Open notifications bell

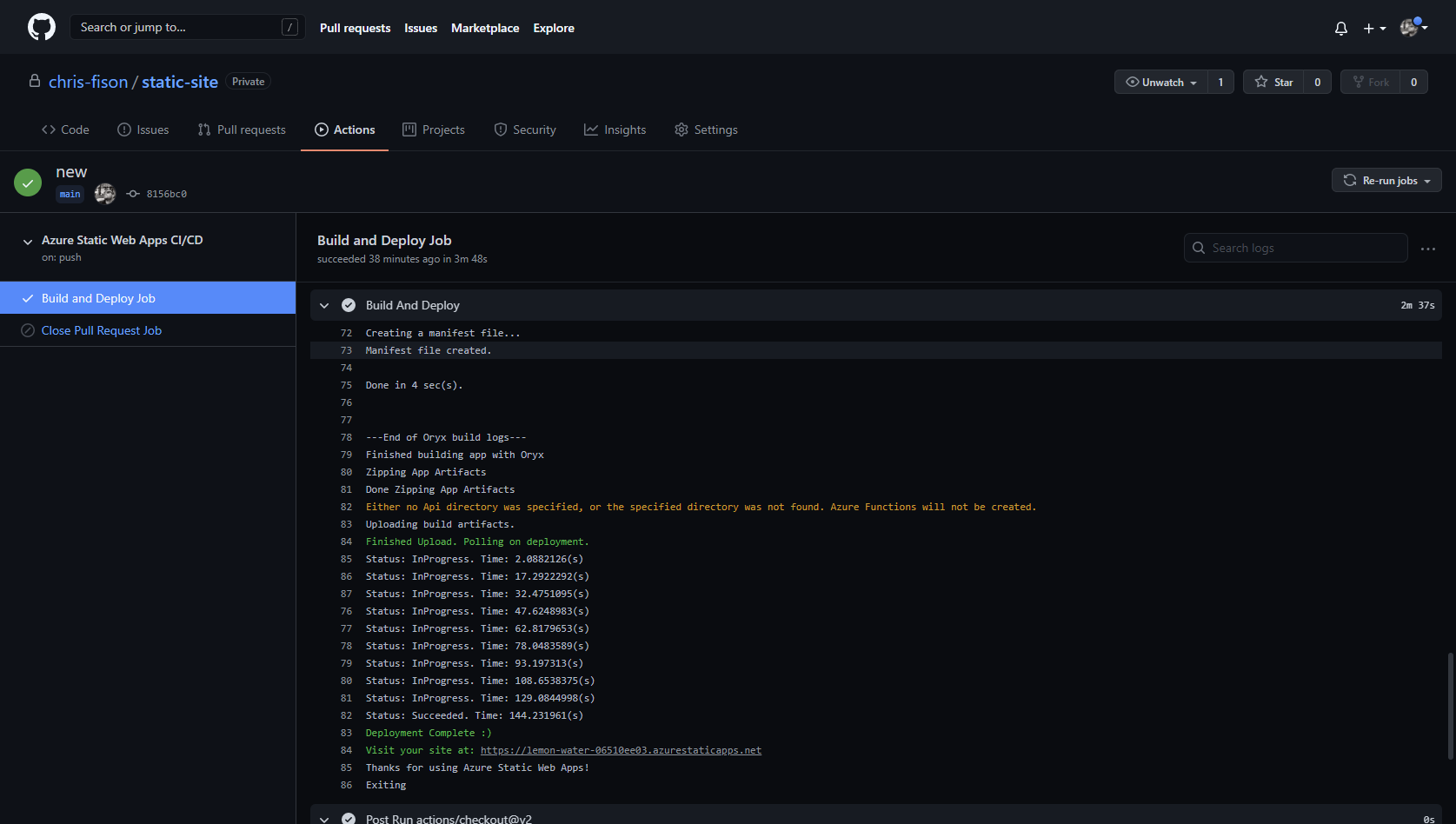pyautogui.click(x=1341, y=28)
